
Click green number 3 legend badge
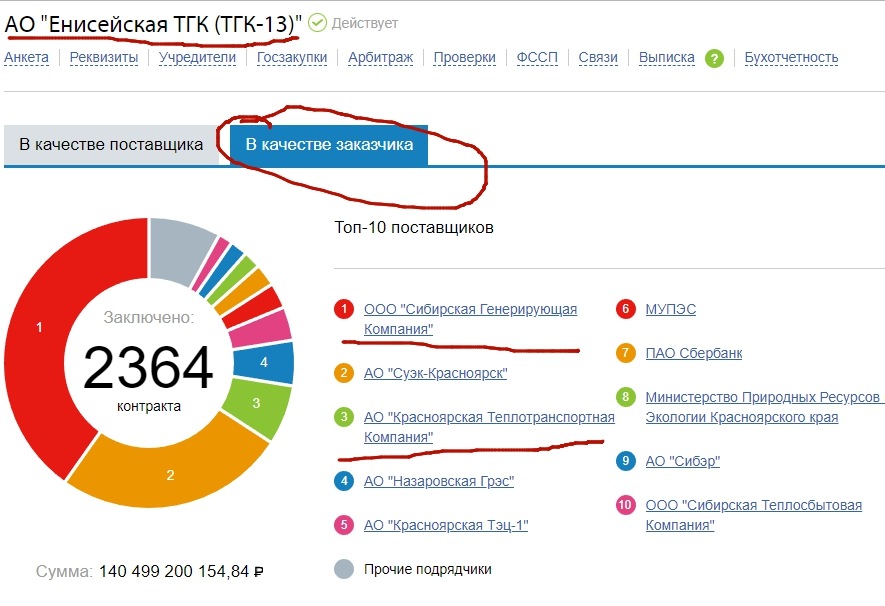(344, 417)
